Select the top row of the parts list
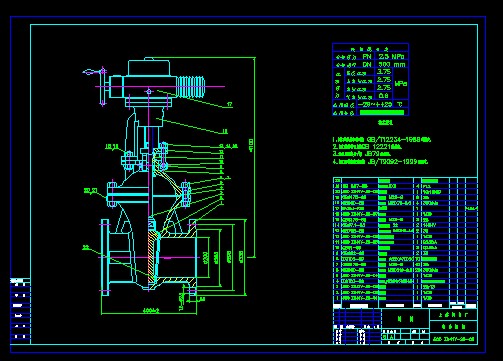This screenshot has width=503, height=361. pyautogui.click(x=405, y=180)
